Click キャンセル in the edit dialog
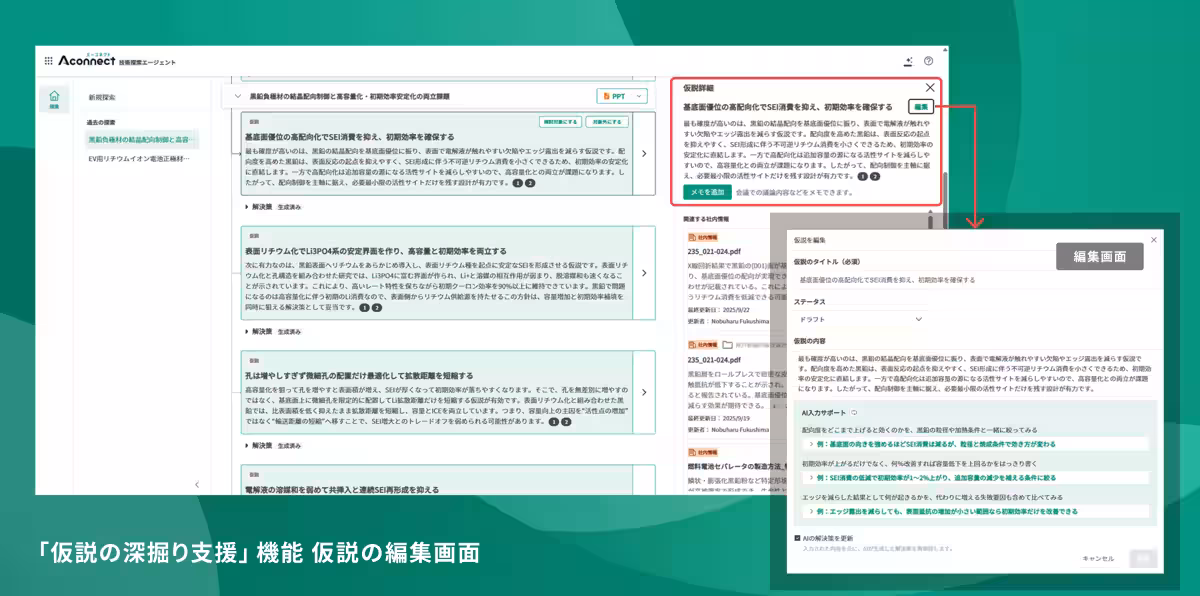Screen dimensions: 1200x596 pos(1097,558)
